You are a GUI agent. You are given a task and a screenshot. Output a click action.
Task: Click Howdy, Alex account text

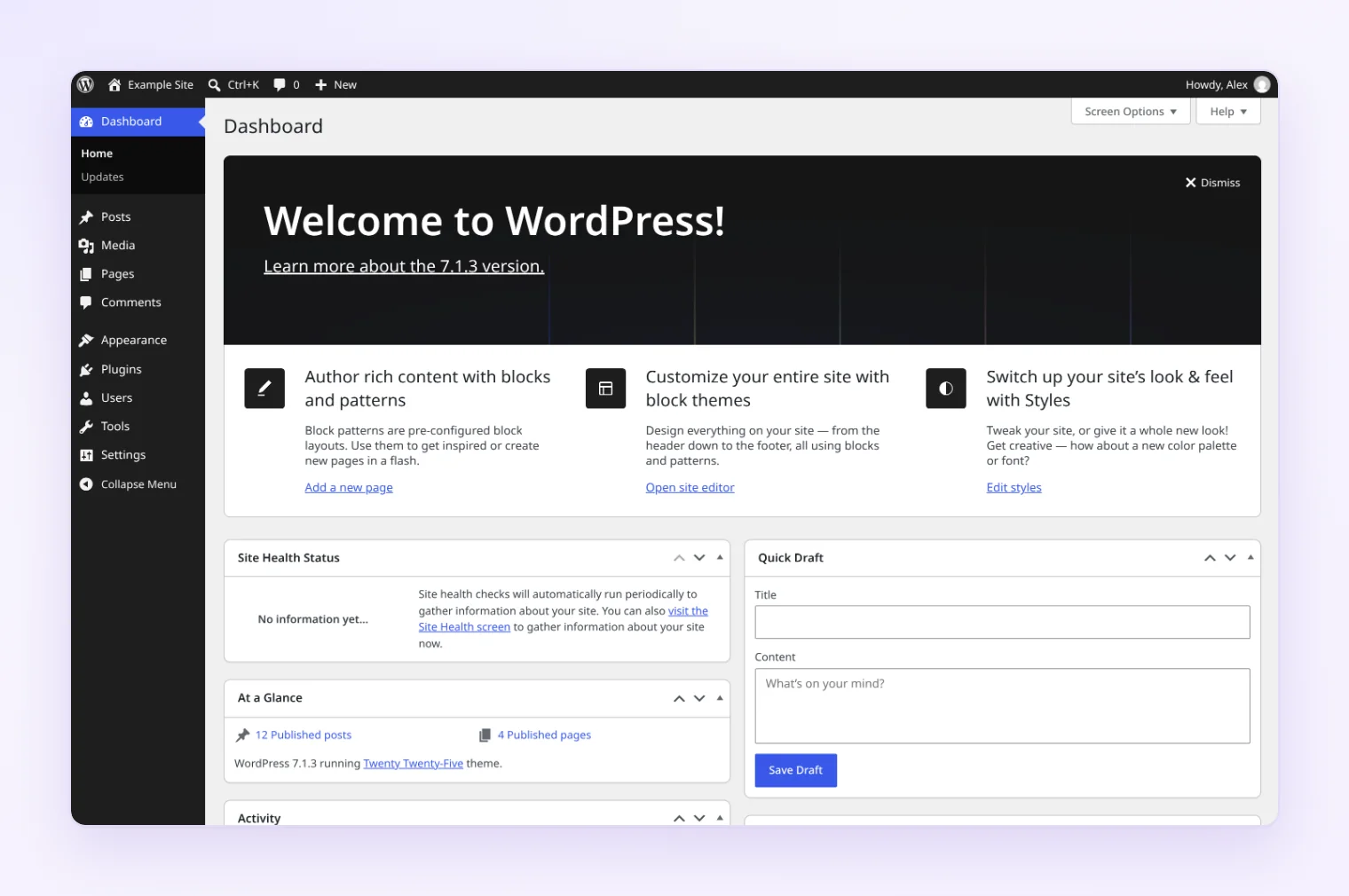[x=1216, y=85]
